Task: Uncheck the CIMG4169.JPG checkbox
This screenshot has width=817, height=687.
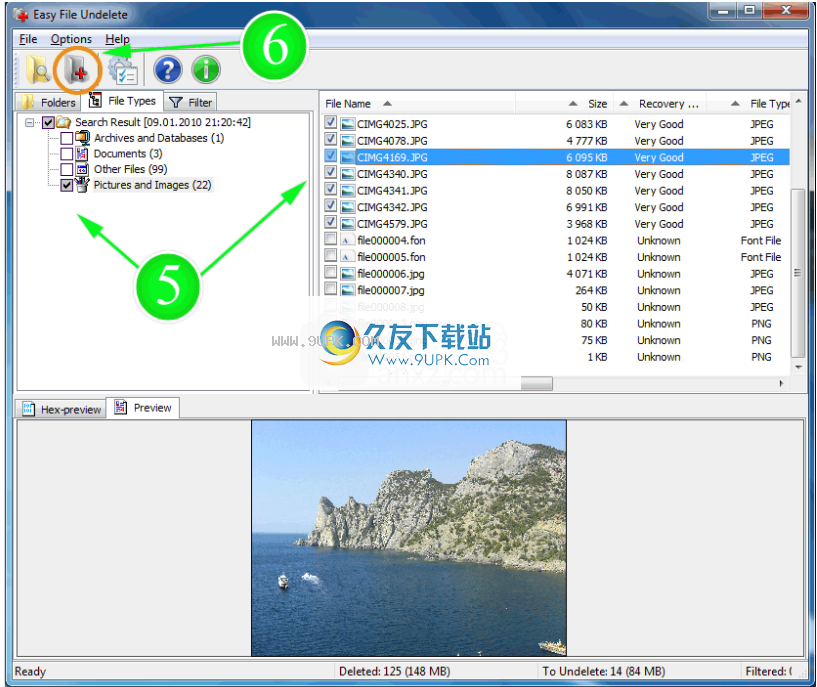Action: tap(330, 156)
